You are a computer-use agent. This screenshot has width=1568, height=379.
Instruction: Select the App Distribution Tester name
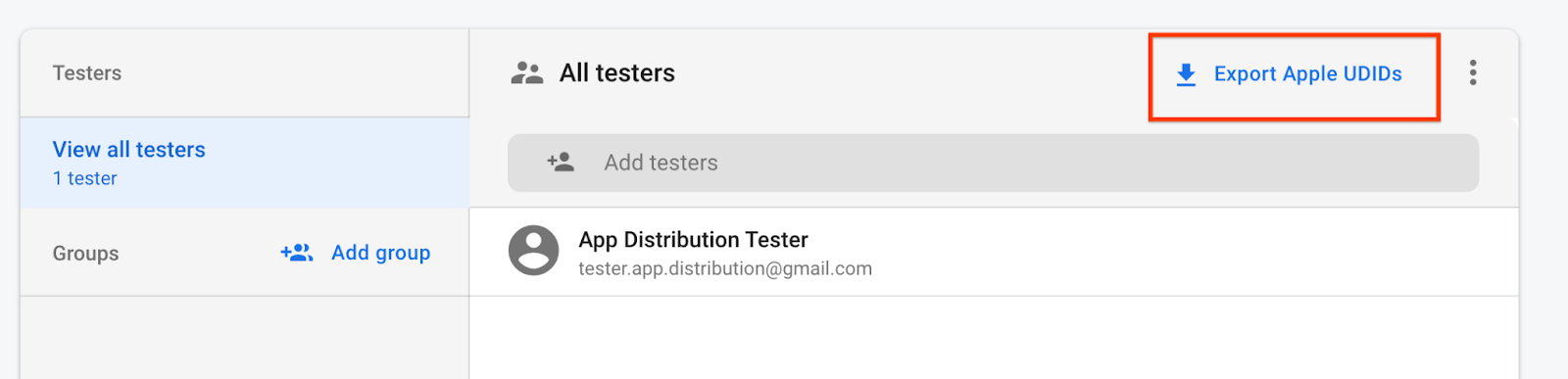[x=693, y=240]
